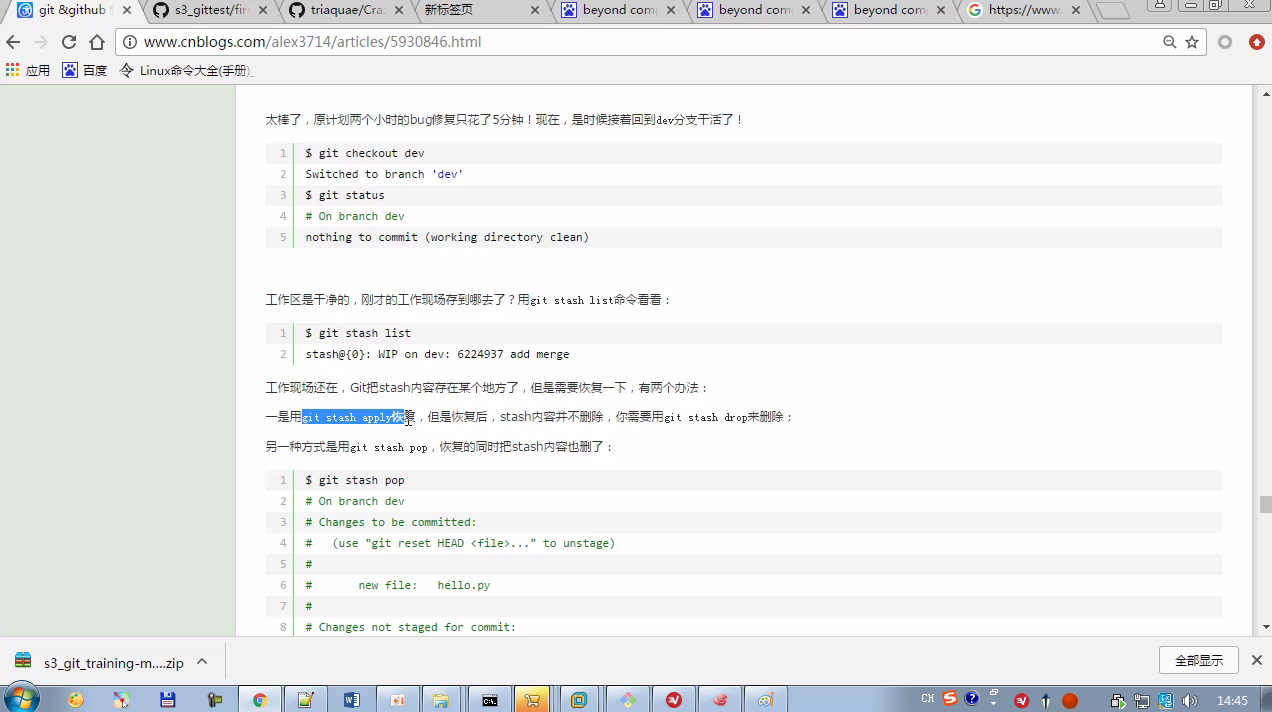
Task: Reload the cnblogs page
Action: [69, 42]
